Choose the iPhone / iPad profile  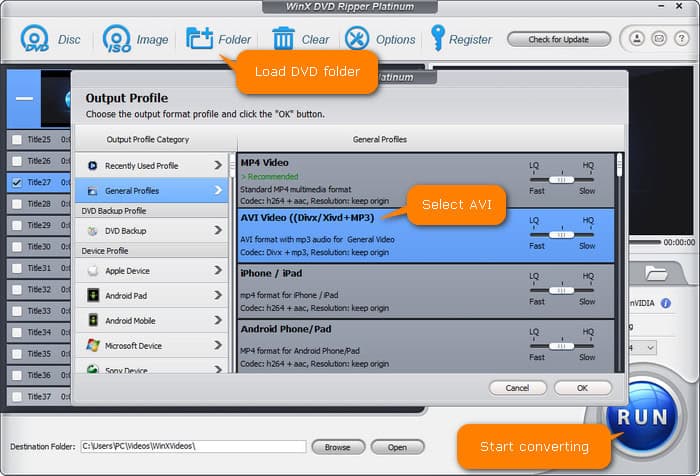tap(380, 290)
